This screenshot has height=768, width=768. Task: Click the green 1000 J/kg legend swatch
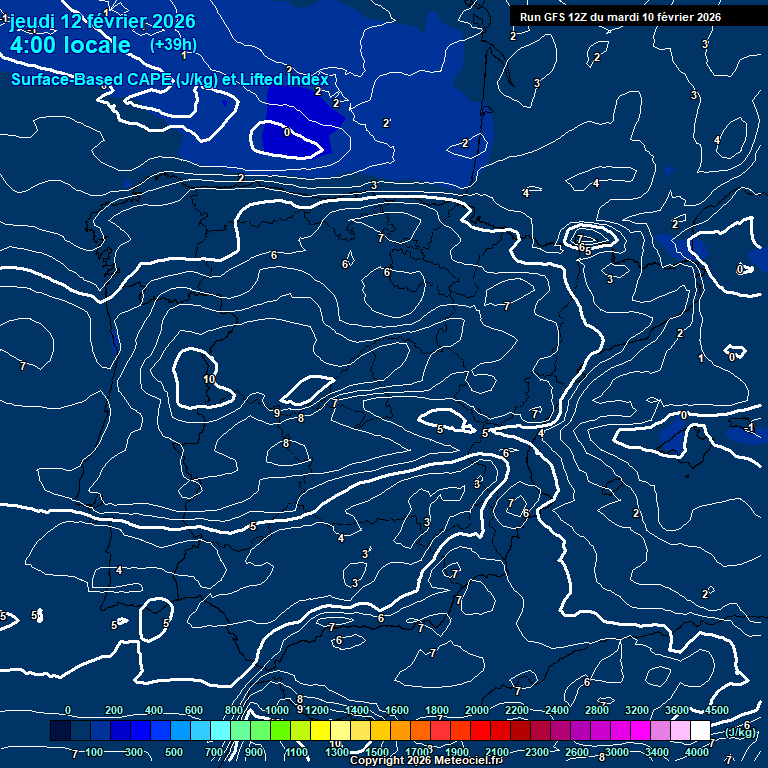pyautogui.click(x=280, y=731)
